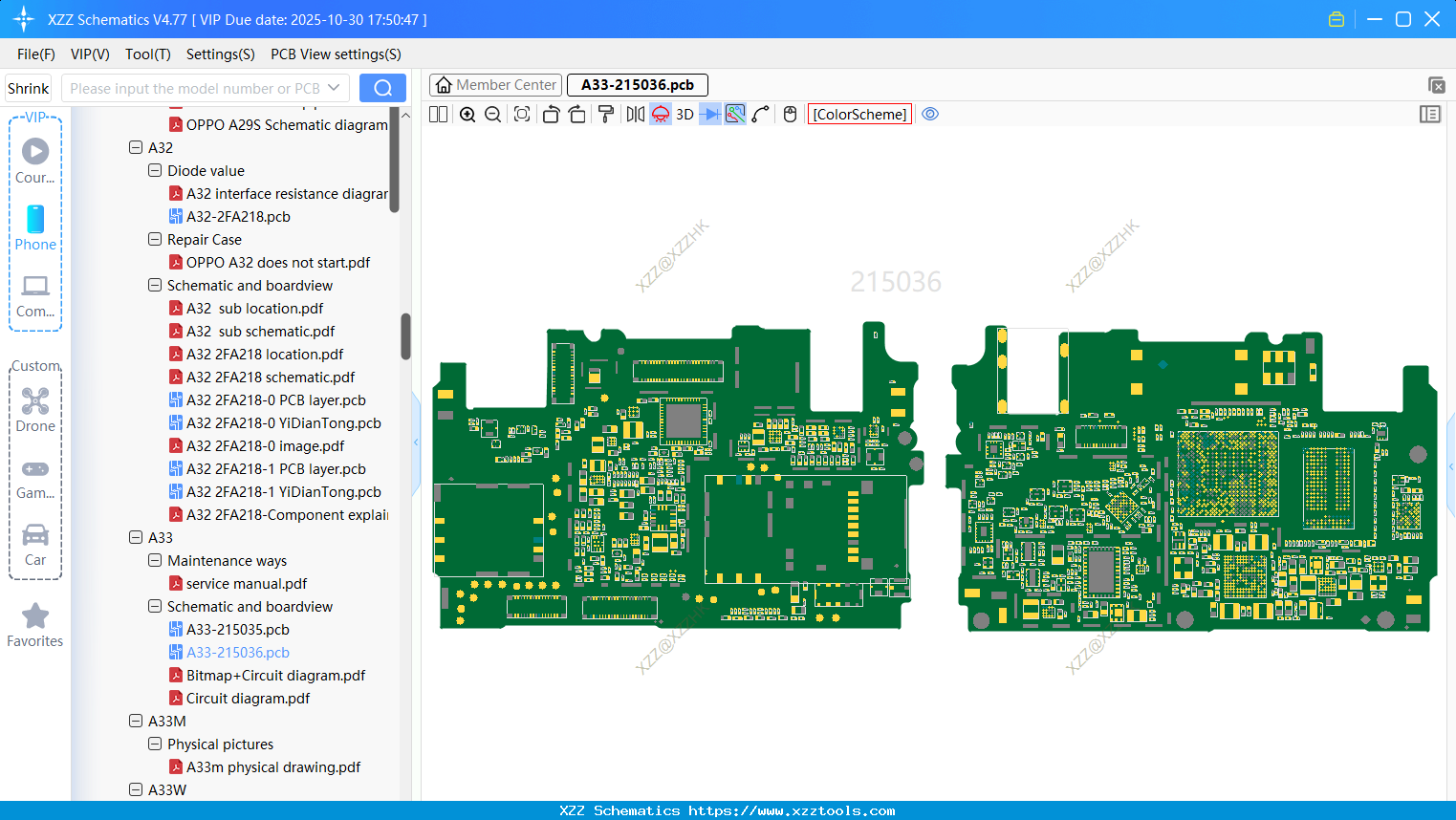Click the paint roller icon
Viewport: 1456px width, 820px height.
tap(606, 115)
